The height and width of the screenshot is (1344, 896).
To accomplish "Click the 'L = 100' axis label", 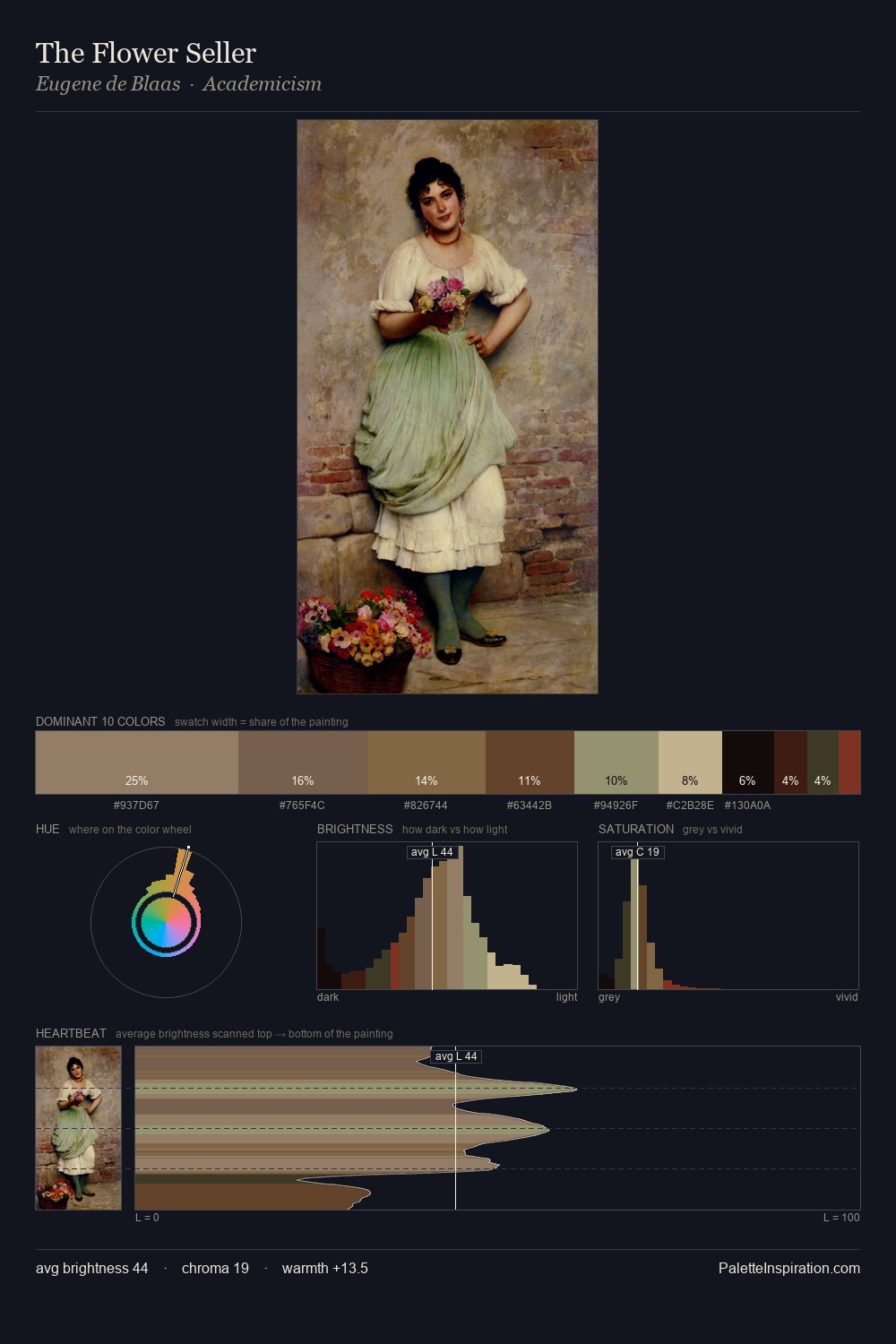I will tap(841, 1218).
